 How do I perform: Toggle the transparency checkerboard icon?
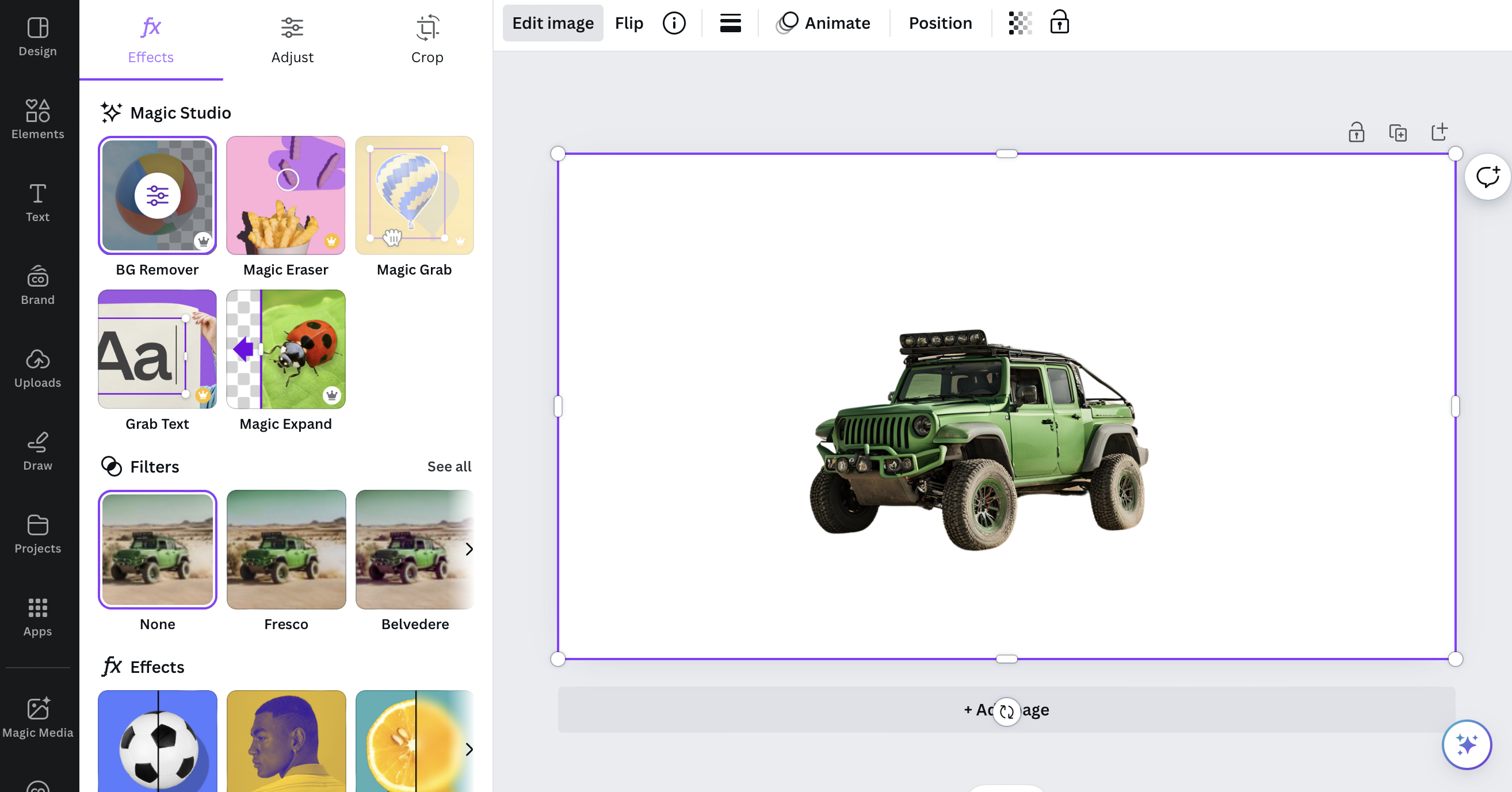click(1018, 23)
